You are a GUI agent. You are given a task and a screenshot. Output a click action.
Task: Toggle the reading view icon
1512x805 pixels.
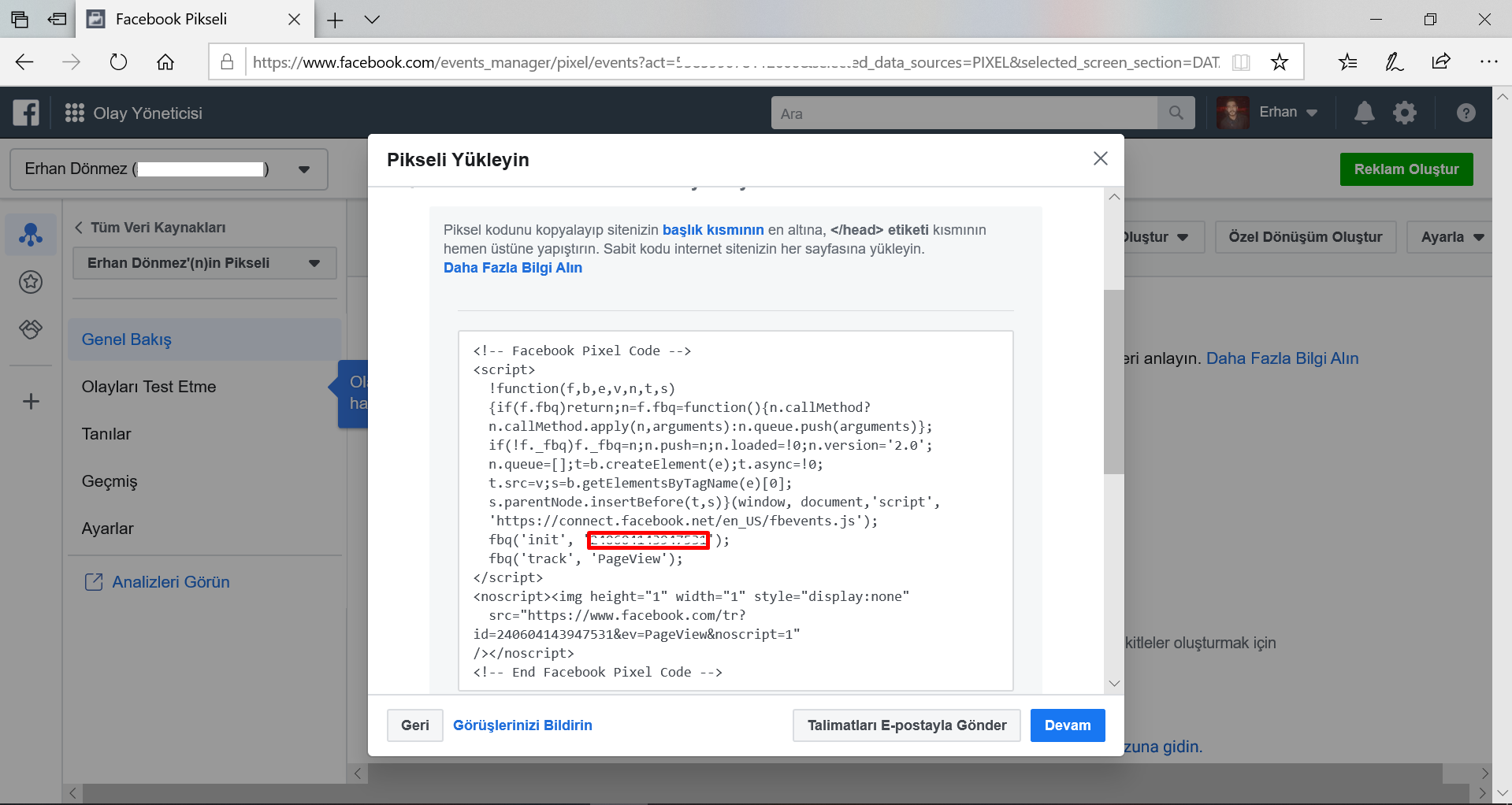[x=1241, y=62]
